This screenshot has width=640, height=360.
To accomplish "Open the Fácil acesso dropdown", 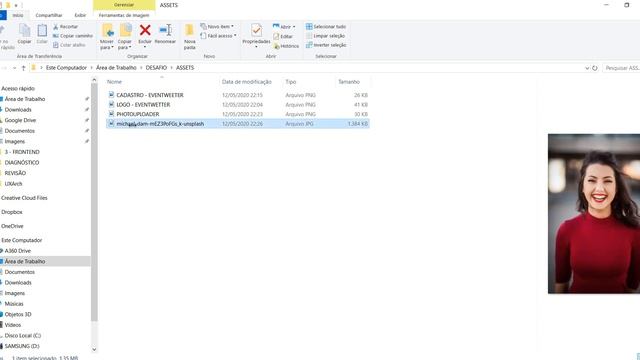I will (218, 36).
